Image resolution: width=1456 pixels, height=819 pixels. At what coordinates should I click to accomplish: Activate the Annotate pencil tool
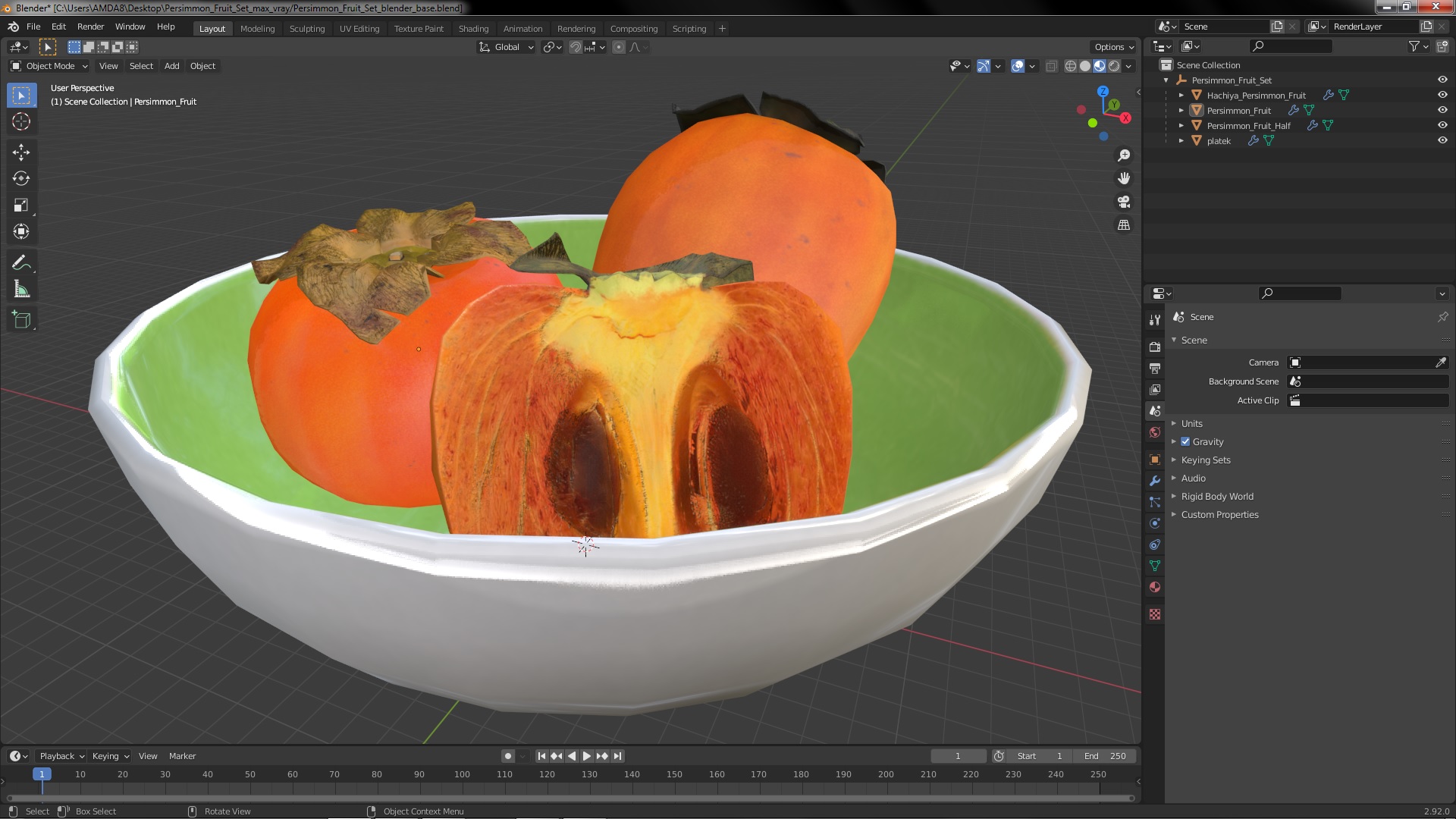point(21,263)
